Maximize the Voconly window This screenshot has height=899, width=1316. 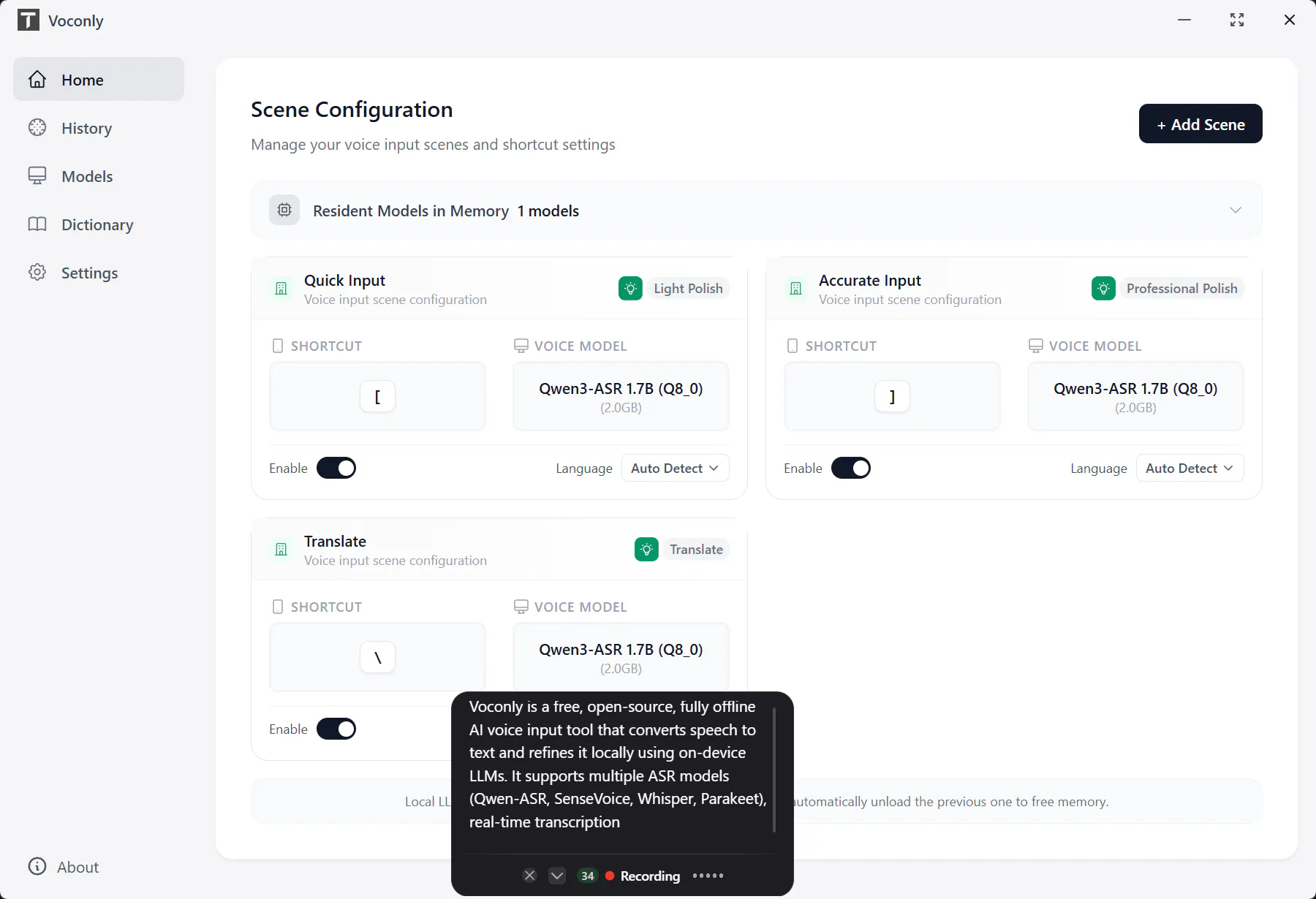[1237, 20]
